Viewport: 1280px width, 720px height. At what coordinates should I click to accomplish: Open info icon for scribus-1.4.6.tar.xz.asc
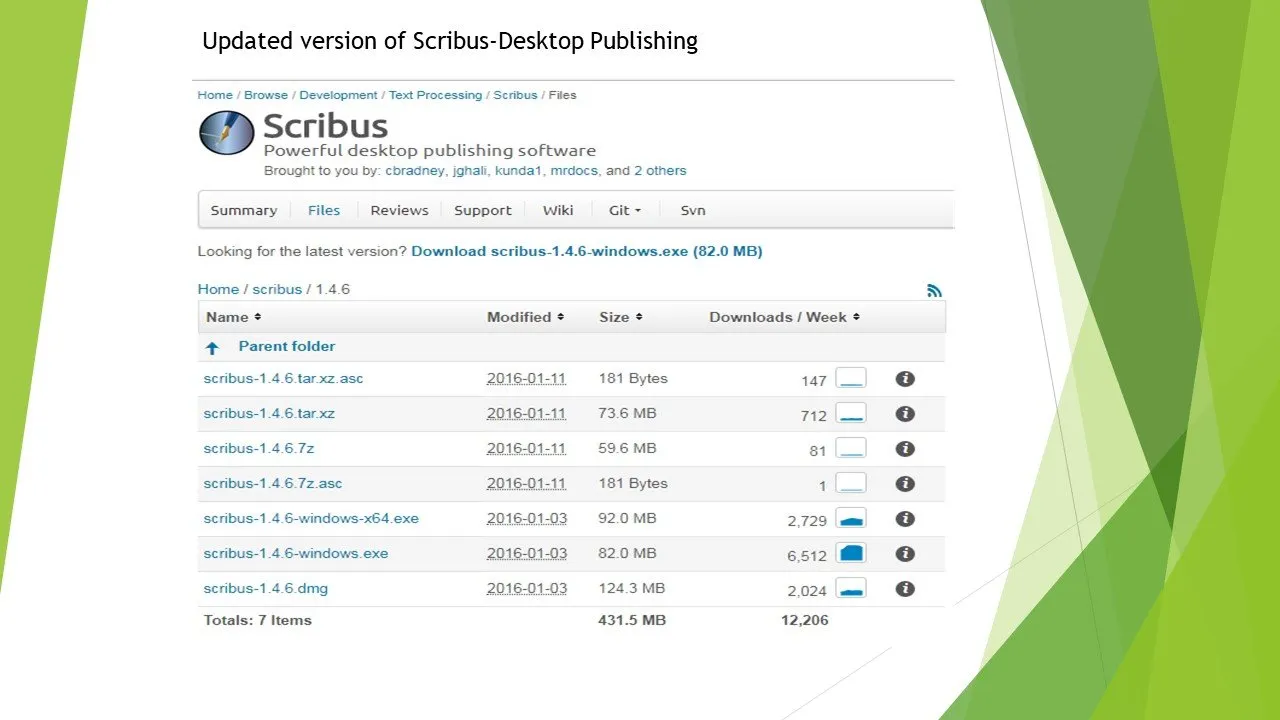[x=905, y=379]
